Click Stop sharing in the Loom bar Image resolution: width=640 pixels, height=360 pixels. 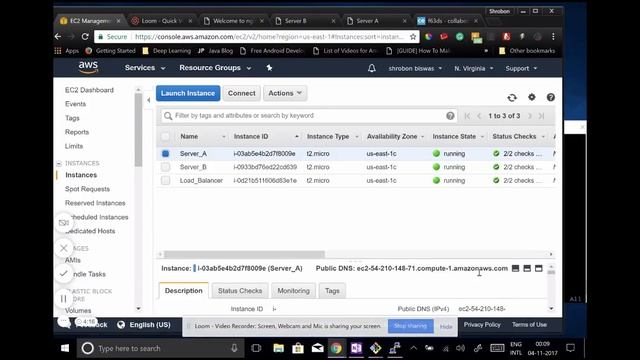click(410, 326)
